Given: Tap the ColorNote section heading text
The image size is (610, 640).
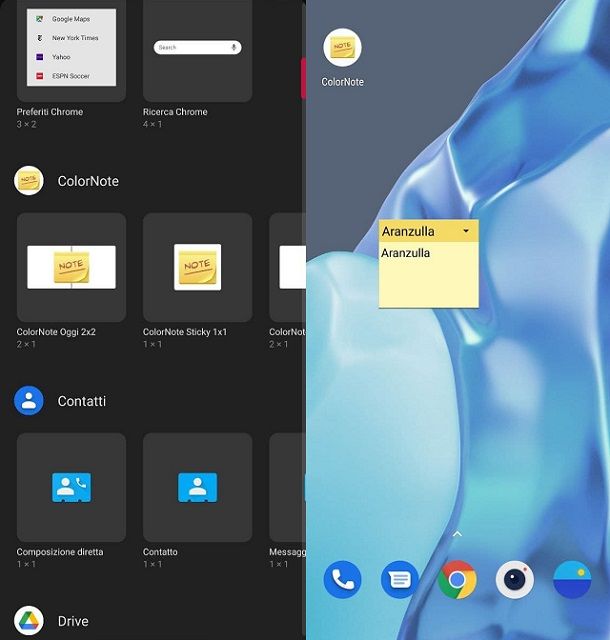Looking at the screenshot, I should 88,181.
